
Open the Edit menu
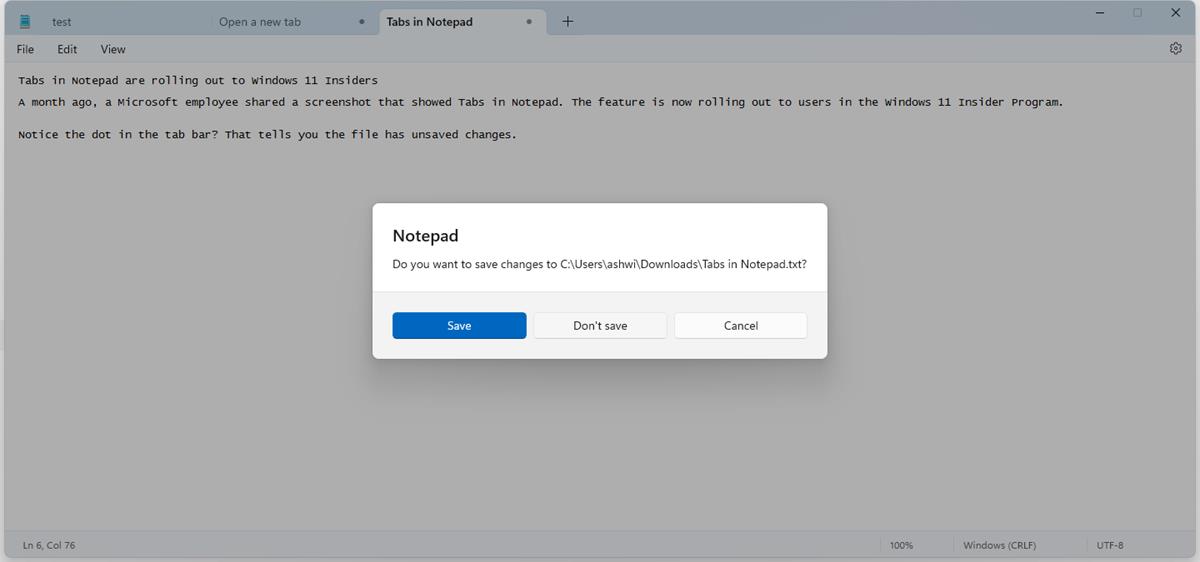[x=67, y=49]
